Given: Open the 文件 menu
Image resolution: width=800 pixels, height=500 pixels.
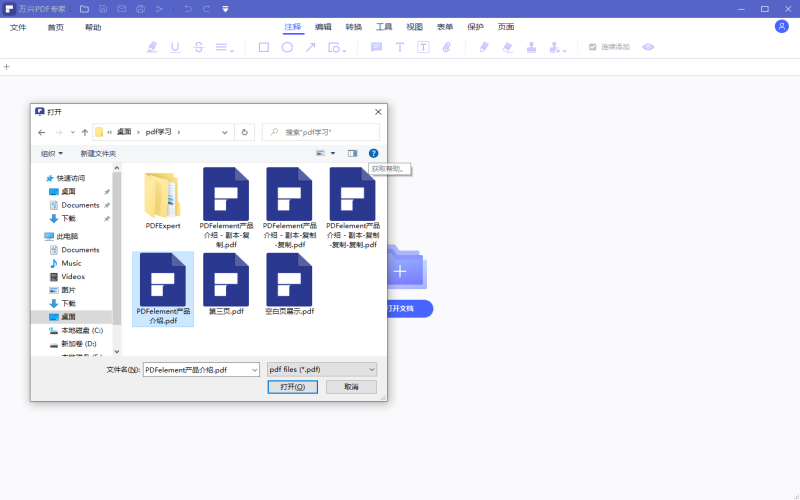Looking at the screenshot, I should 18,27.
